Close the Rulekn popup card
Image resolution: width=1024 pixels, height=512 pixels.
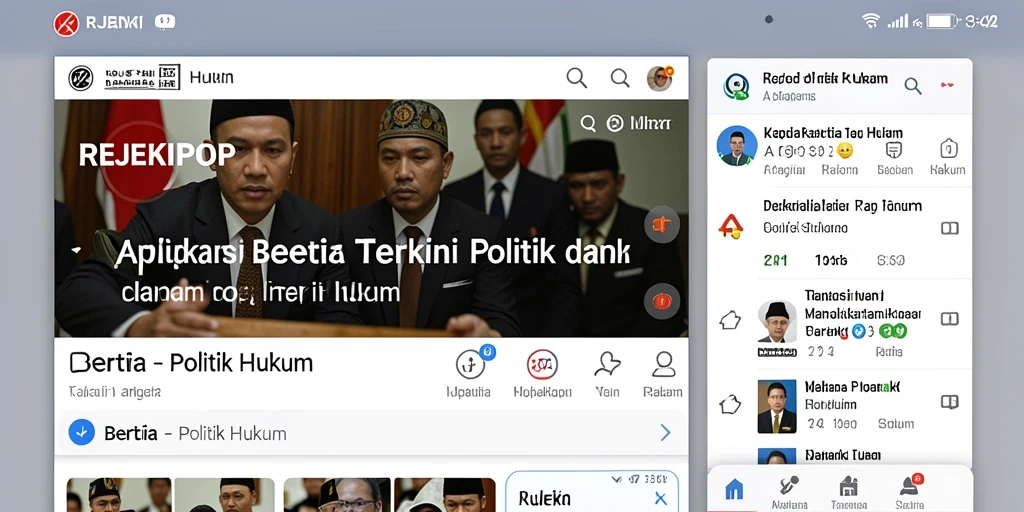tap(660, 500)
